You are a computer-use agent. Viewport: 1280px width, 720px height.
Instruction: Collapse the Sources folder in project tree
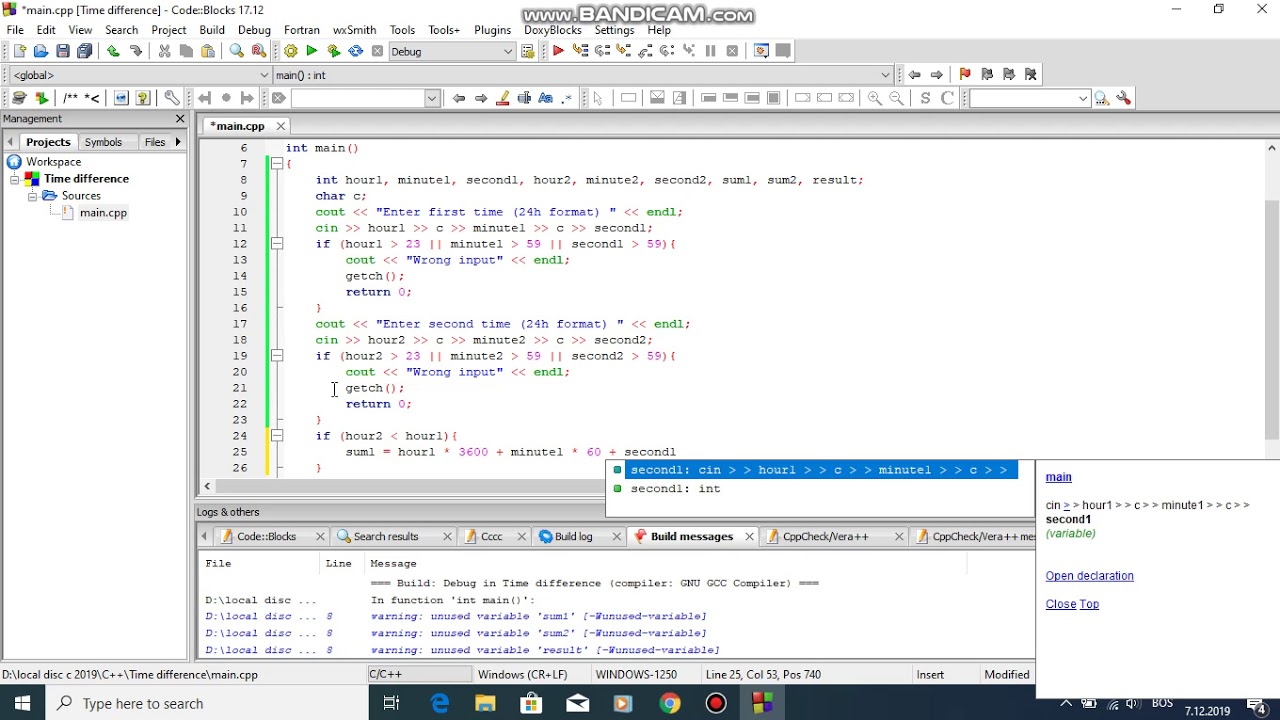pos(32,196)
